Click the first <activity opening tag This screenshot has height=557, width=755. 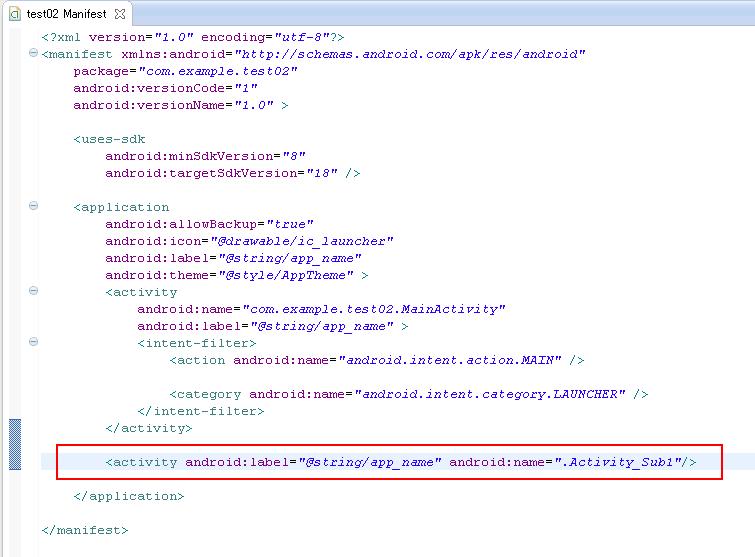click(142, 292)
